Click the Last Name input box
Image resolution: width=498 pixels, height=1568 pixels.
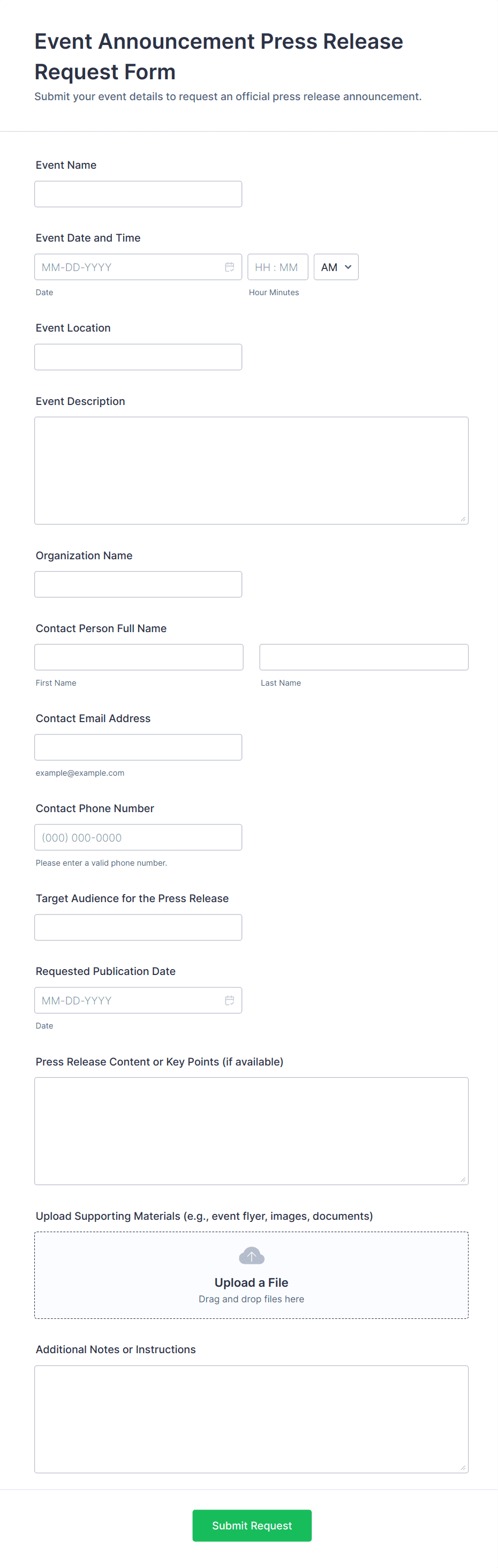click(x=364, y=657)
